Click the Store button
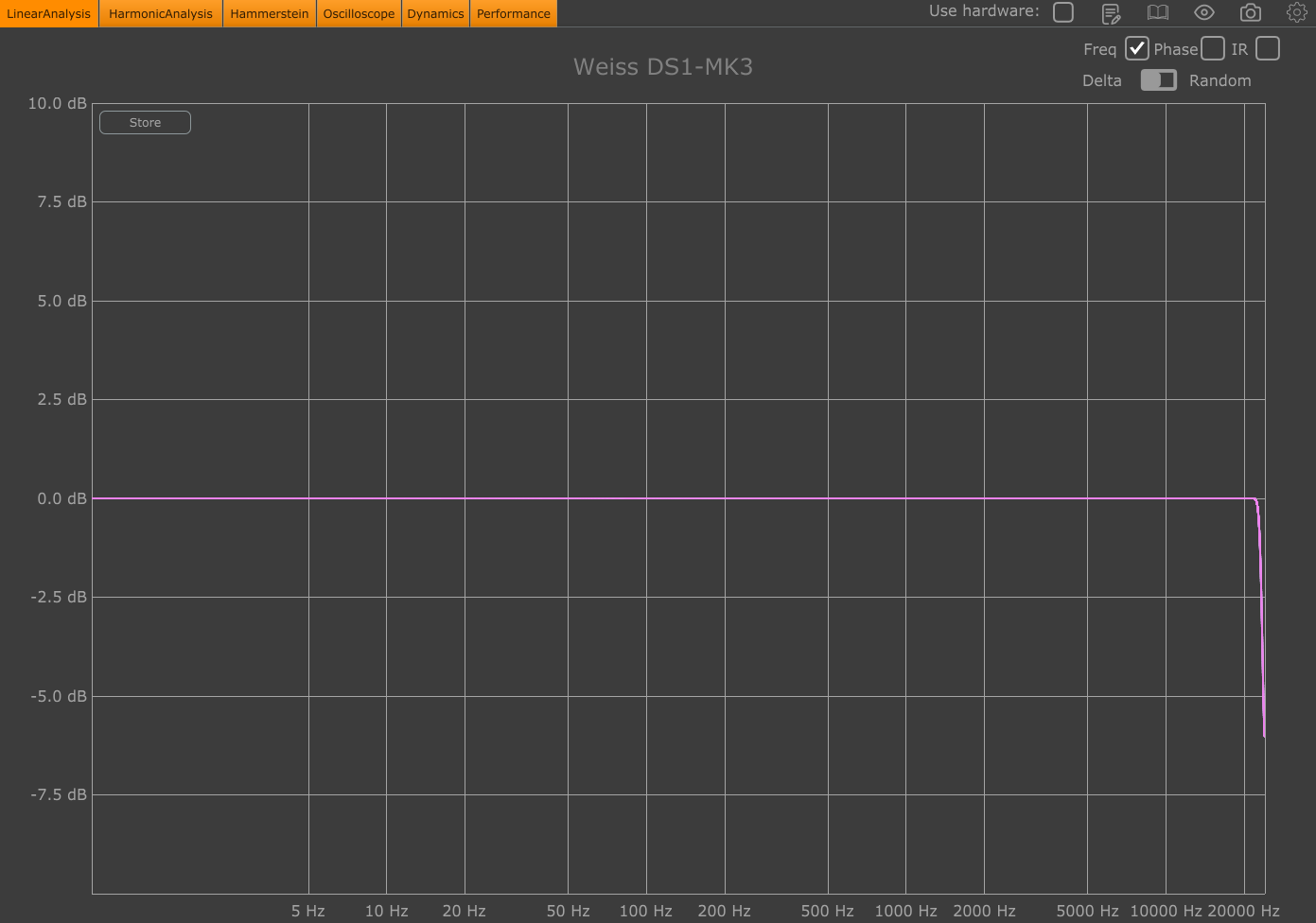 pos(145,123)
